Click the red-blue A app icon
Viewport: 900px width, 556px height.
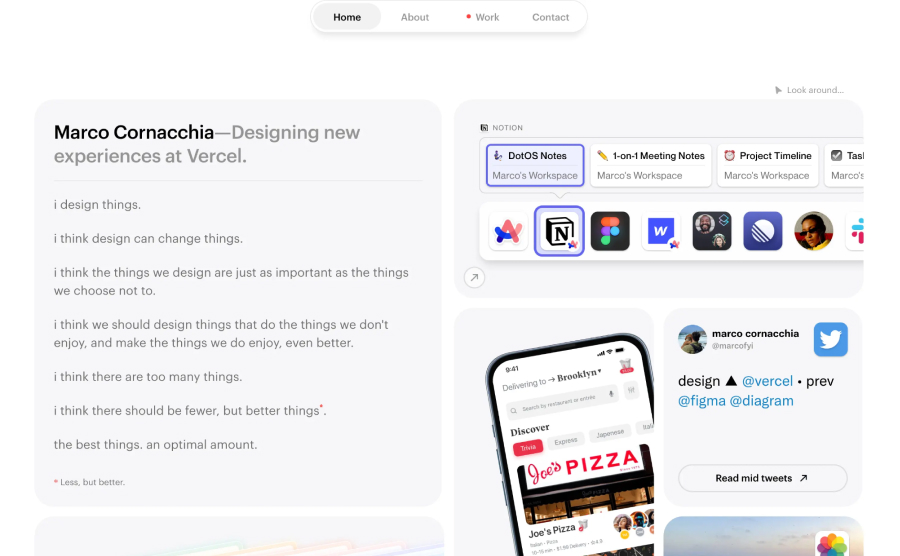pyautogui.click(x=508, y=231)
